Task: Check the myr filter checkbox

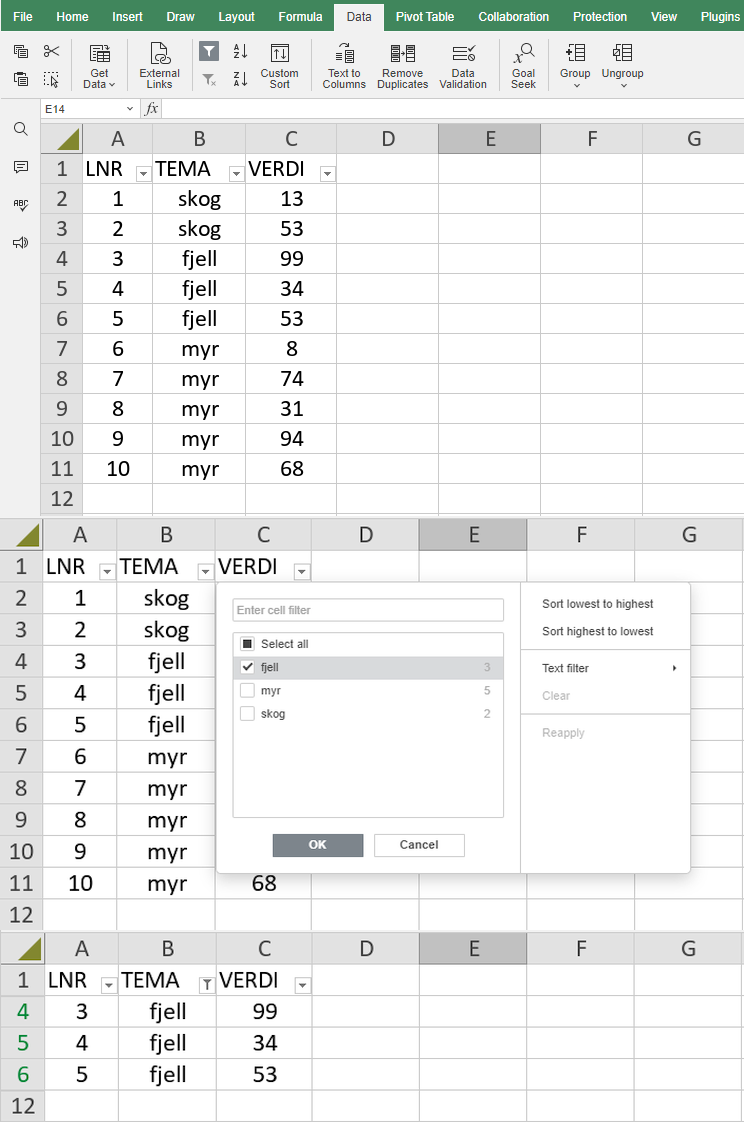Action: pyautogui.click(x=248, y=691)
